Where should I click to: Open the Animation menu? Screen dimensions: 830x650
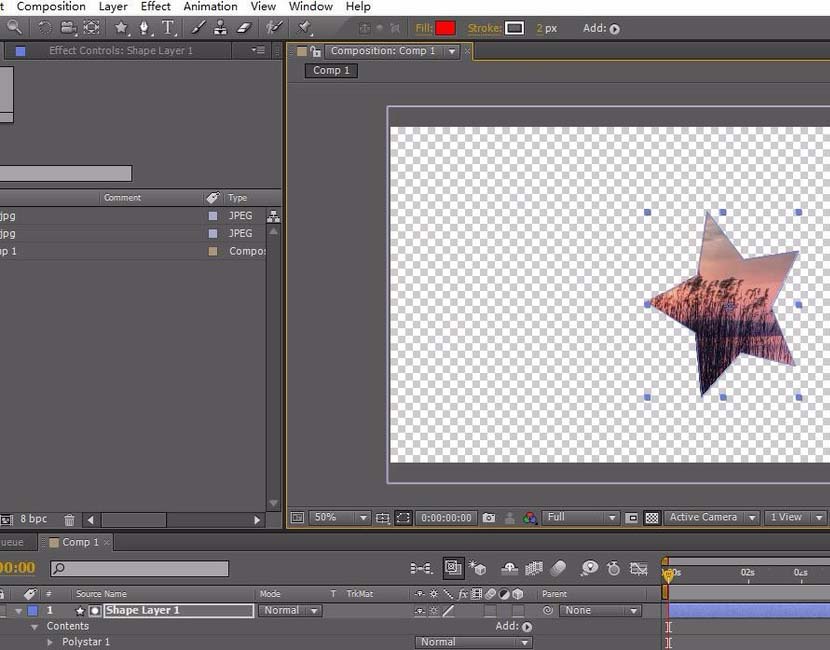click(x=210, y=6)
